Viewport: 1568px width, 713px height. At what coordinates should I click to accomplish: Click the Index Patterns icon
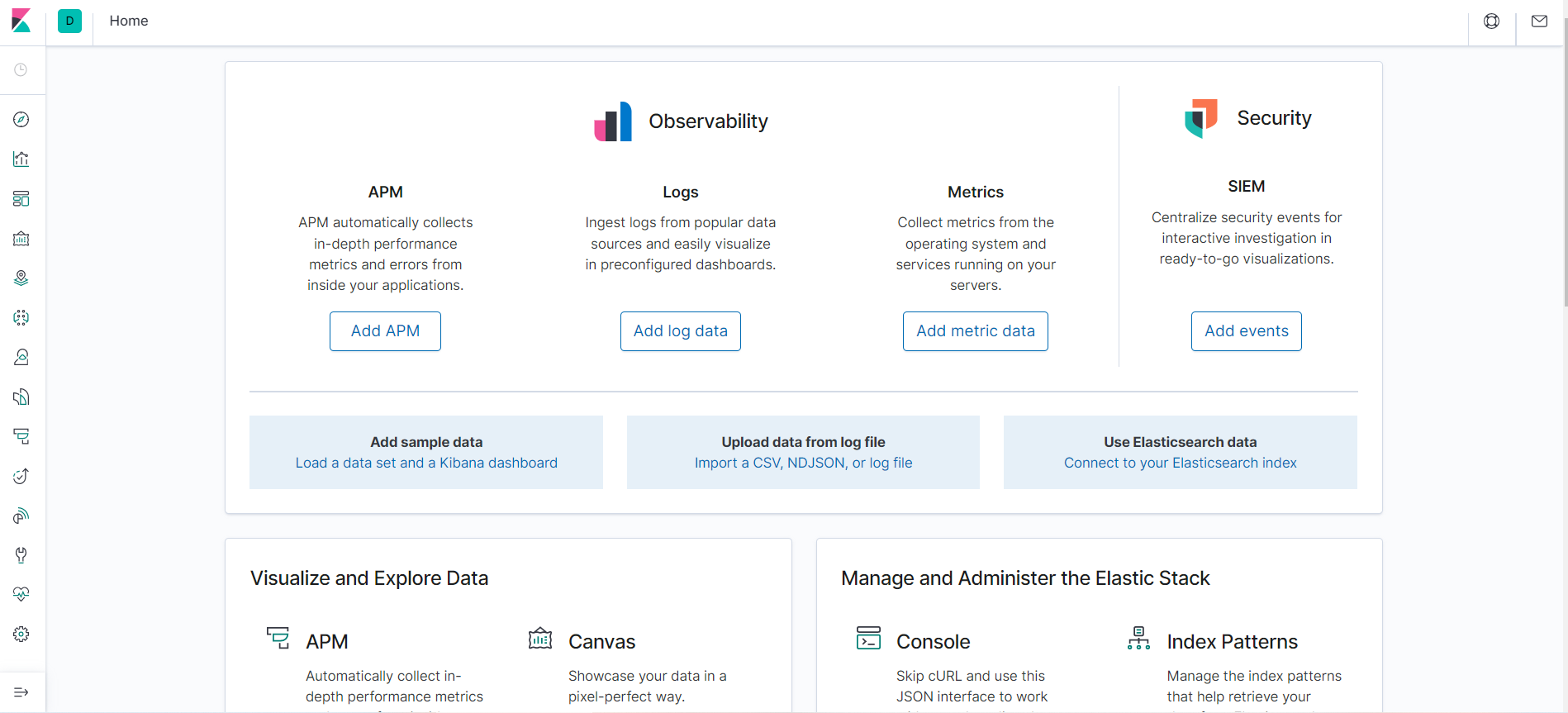pos(1138,638)
